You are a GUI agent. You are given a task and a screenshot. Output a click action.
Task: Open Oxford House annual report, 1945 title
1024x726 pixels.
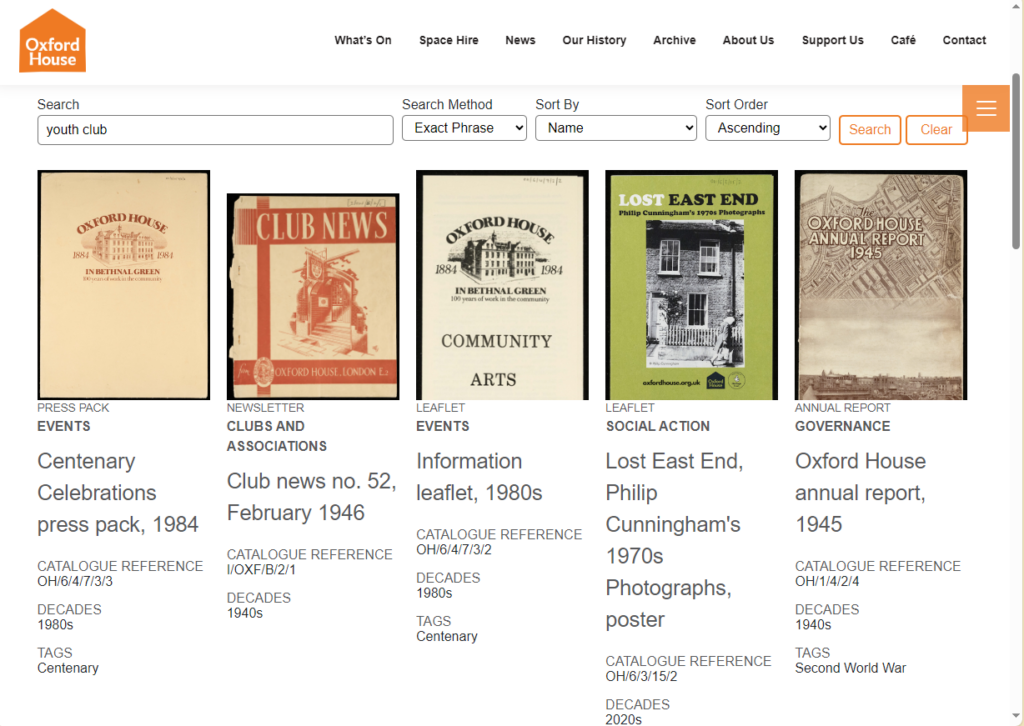861,493
